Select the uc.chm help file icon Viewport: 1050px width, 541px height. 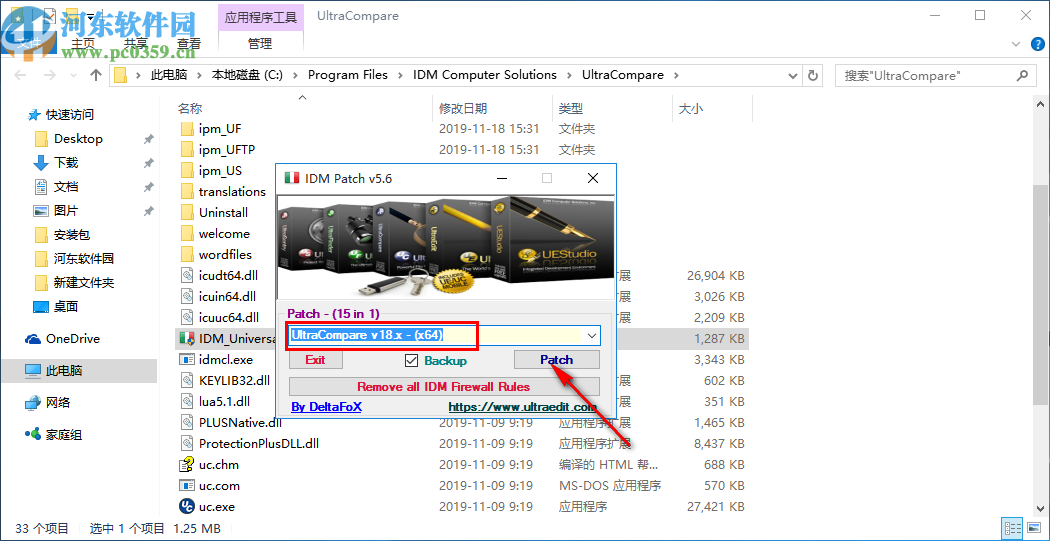coord(187,465)
